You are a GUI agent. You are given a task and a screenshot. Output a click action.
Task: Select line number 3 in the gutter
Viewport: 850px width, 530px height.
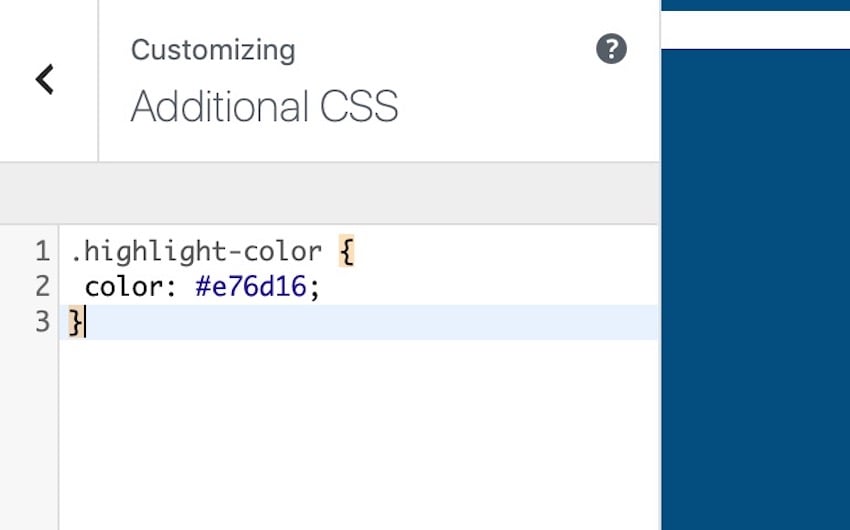point(42,322)
